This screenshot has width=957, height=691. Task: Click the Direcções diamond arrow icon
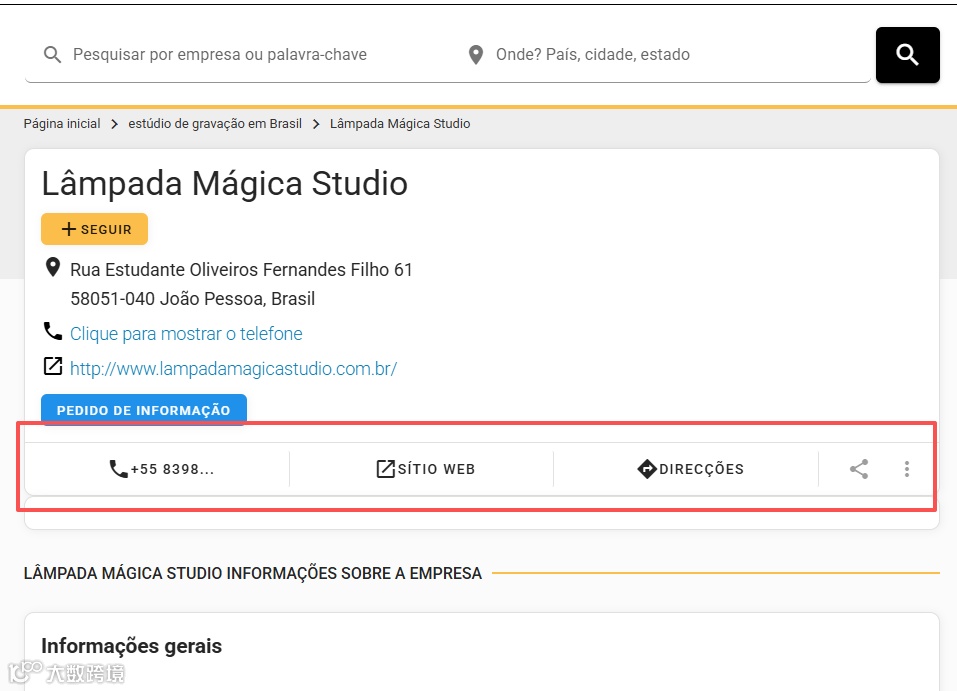[646, 469]
